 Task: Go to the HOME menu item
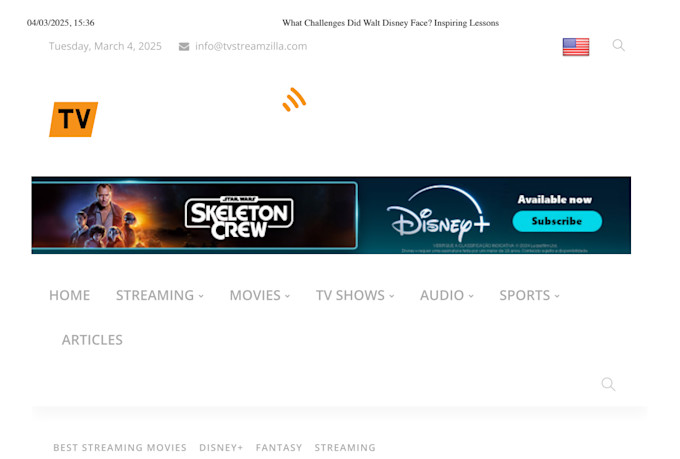point(69,295)
